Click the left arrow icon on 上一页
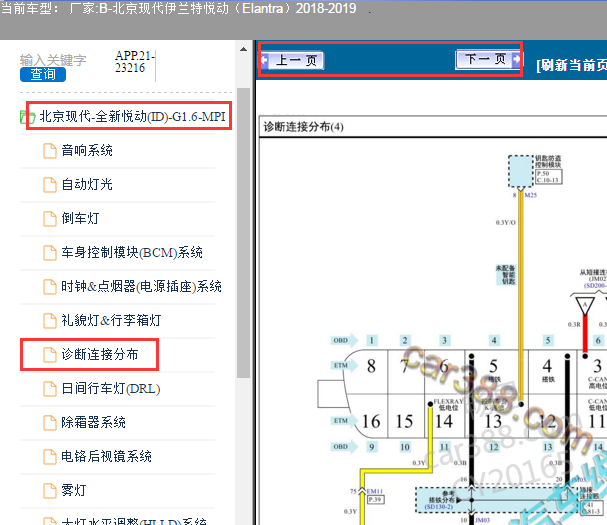The width and height of the screenshot is (607, 525). 265,60
